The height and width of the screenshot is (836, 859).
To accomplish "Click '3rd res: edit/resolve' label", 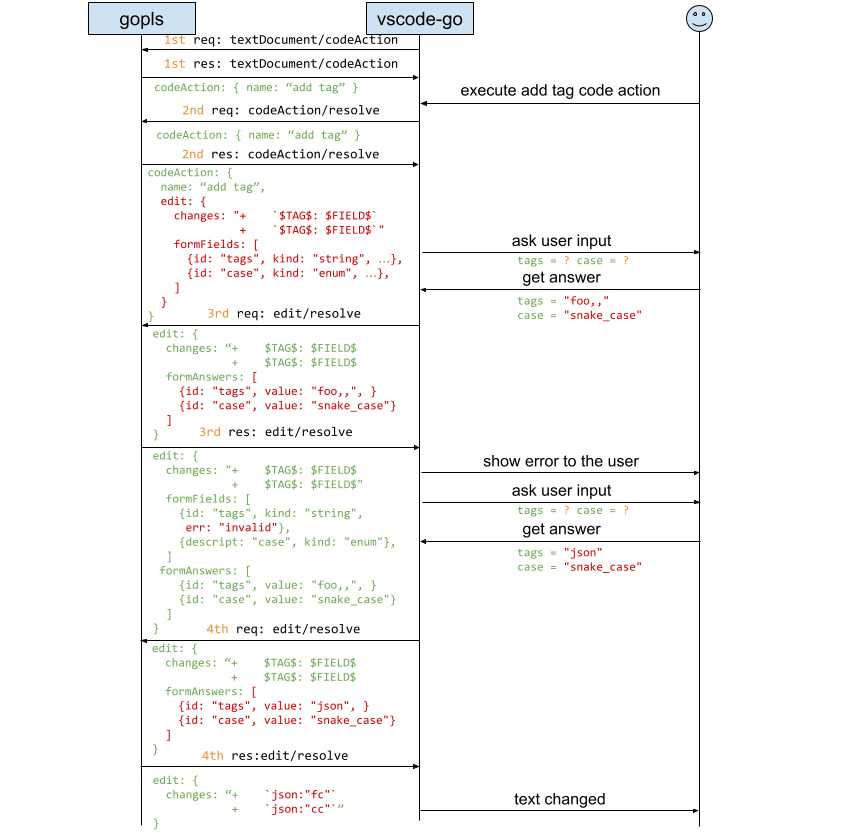I will [x=276, y=432].
